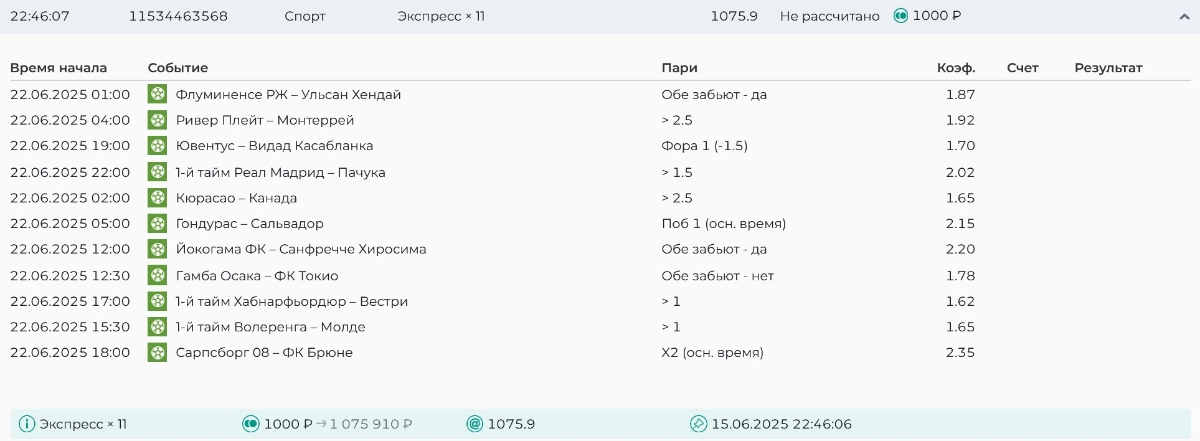The height and width of the screenshot is (441, 1200).
Task: Click the soccer icon beside Флуминенсе РЖ – Ульсан Хендай
Action: 157,94
